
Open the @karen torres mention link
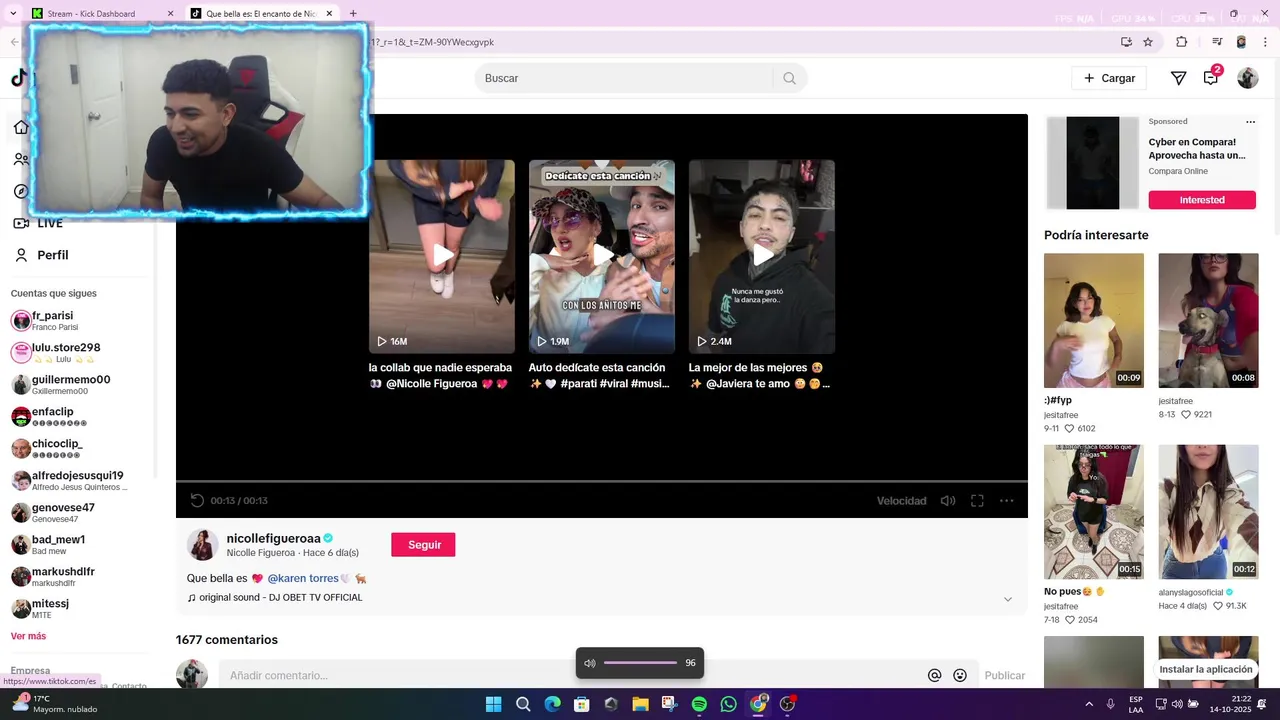point(303,578)
